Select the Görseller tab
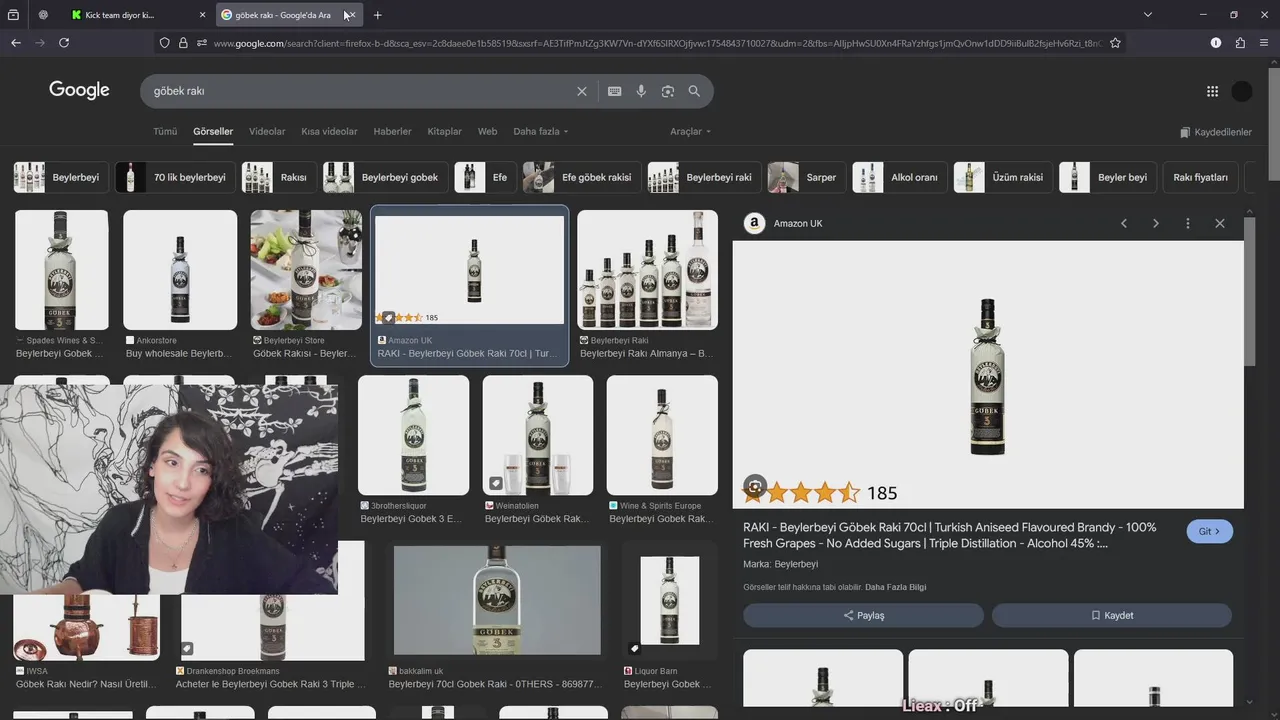 point(213,131)
